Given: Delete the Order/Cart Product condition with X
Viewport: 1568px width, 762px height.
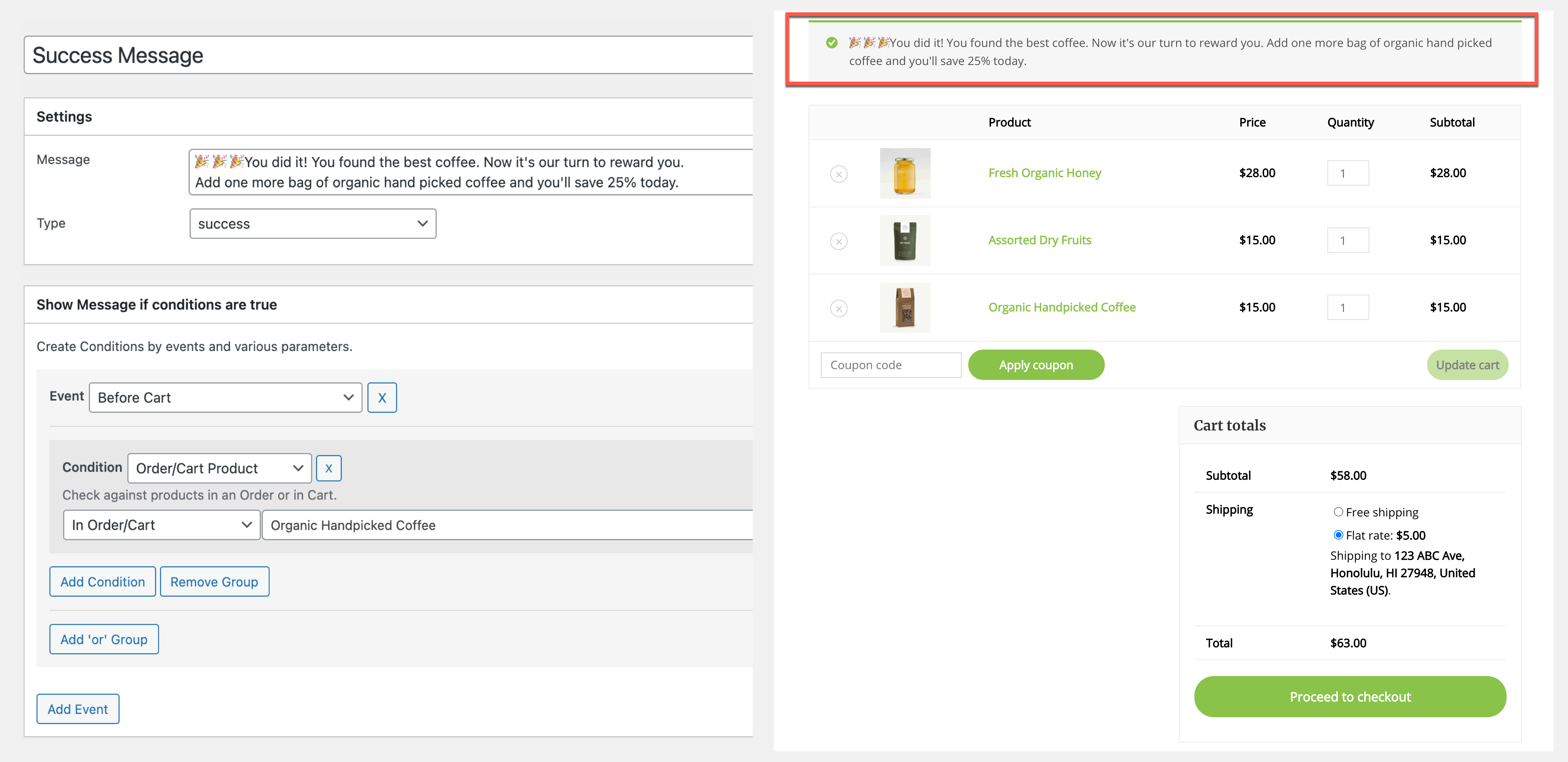Looking at the screenshot, I should click(x=328, y=468).
